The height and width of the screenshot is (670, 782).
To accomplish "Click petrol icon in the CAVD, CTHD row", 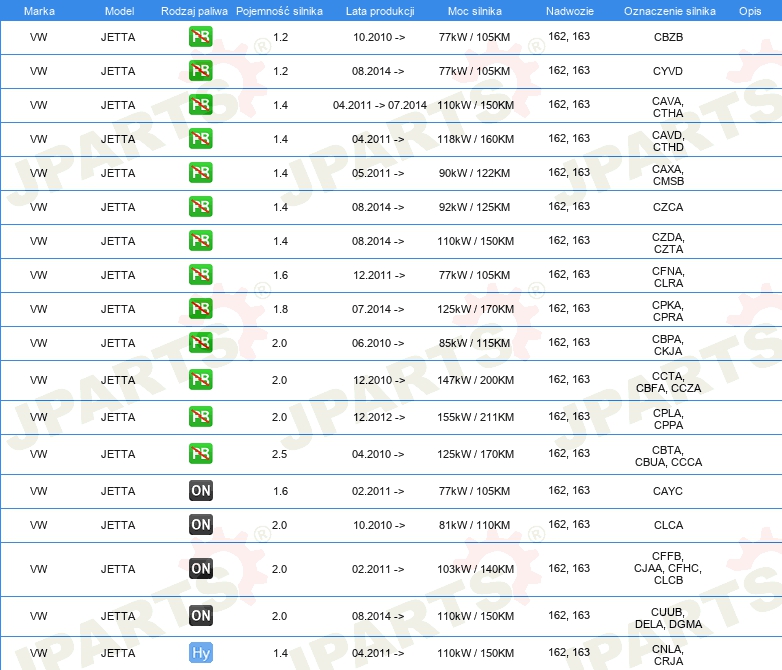I will 200,139.
